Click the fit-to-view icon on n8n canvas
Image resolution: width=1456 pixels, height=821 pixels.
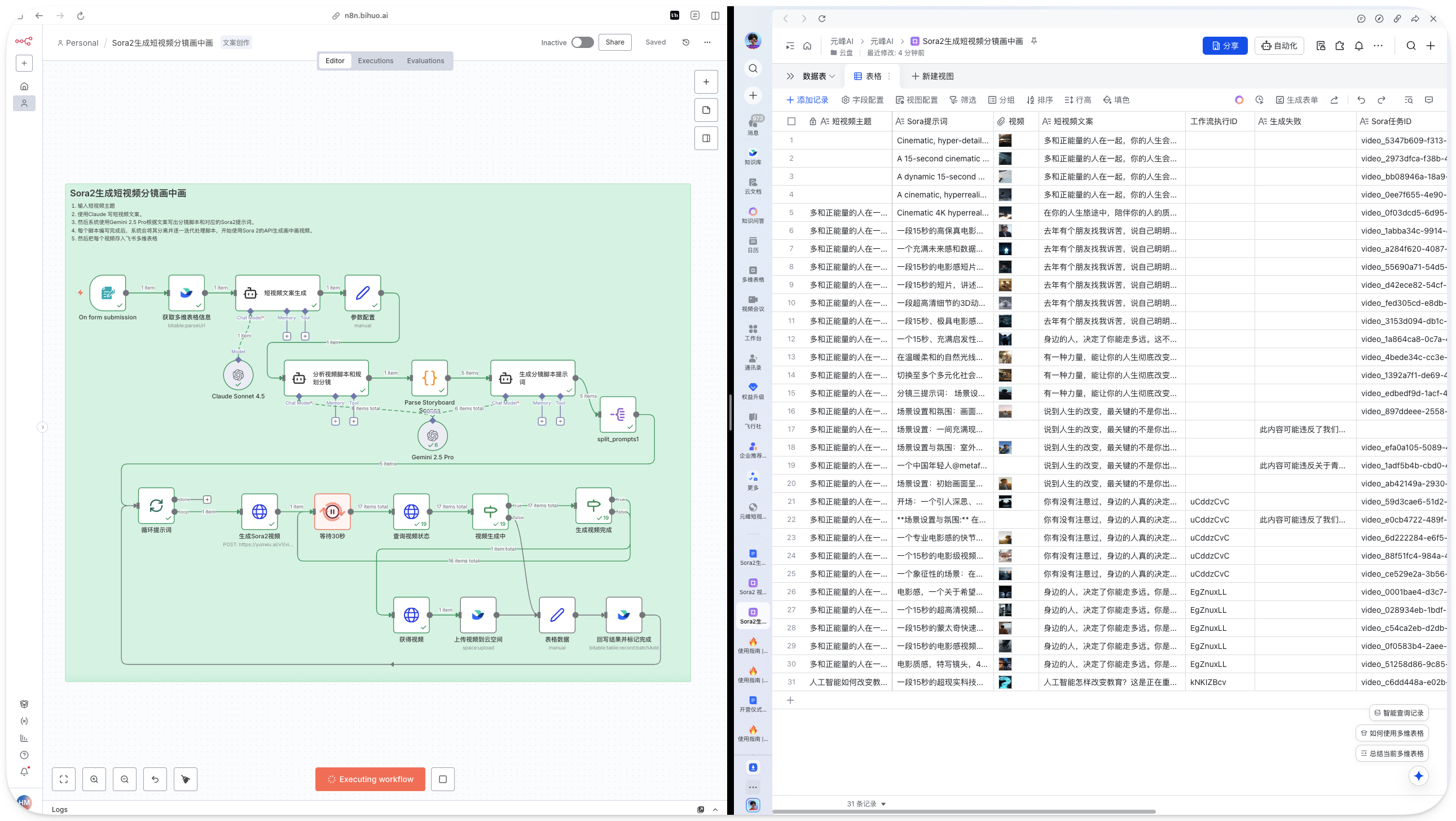click(64, 779)
